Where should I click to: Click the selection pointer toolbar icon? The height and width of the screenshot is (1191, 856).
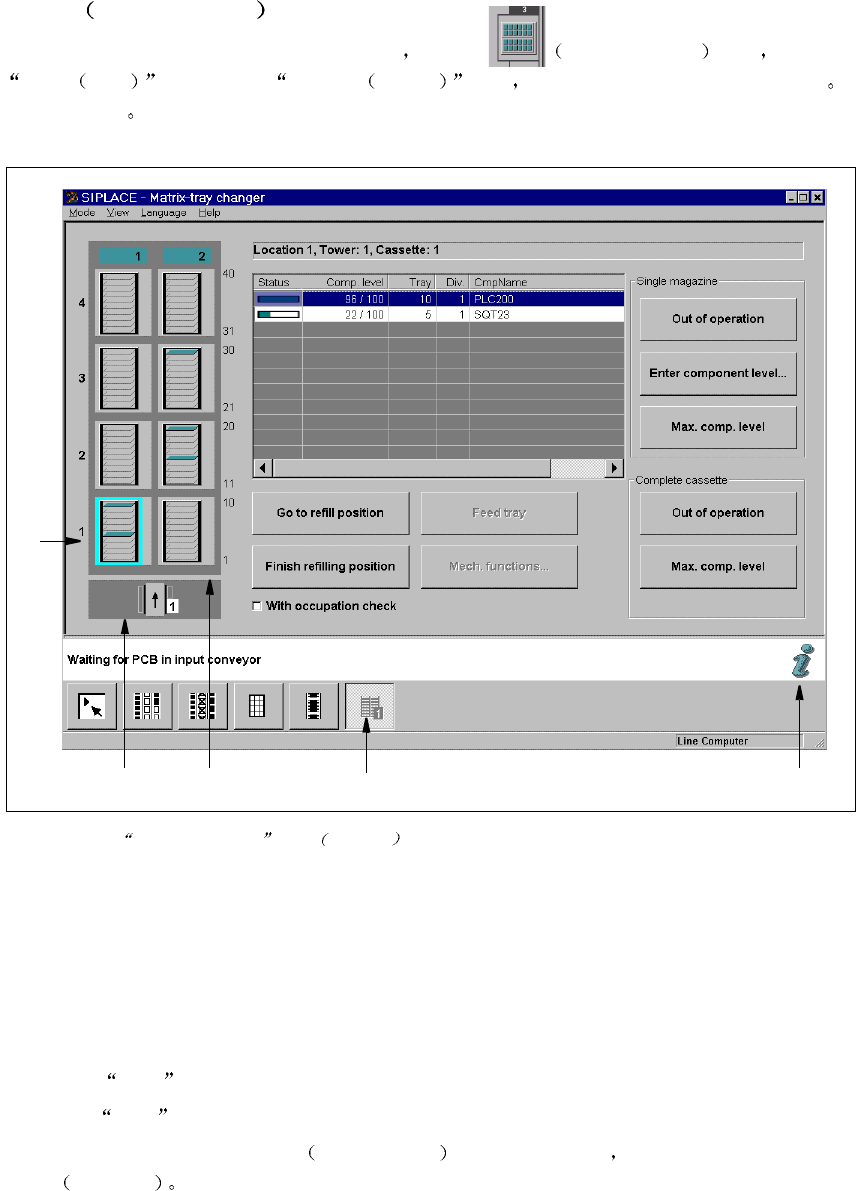(x=92, y=706)
